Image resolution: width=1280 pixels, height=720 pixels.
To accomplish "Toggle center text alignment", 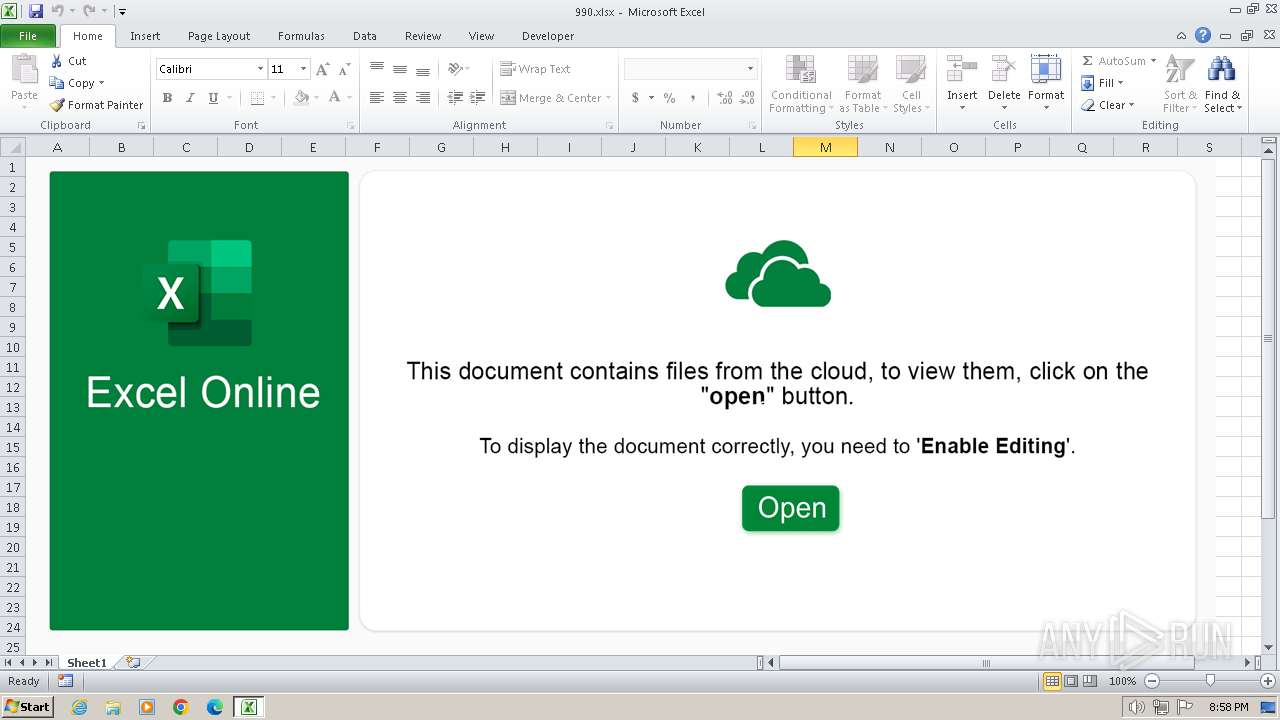I will (x=400, y=98).
